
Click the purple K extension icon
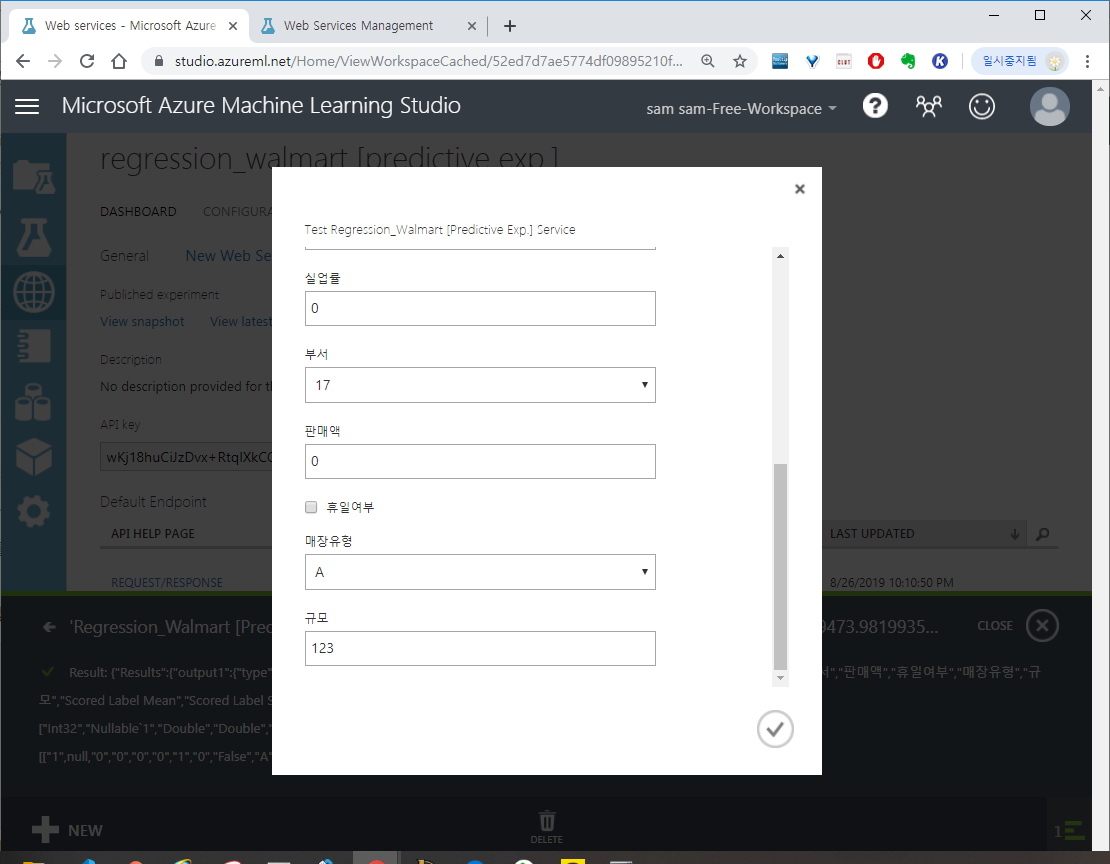(x=939, y=61)
